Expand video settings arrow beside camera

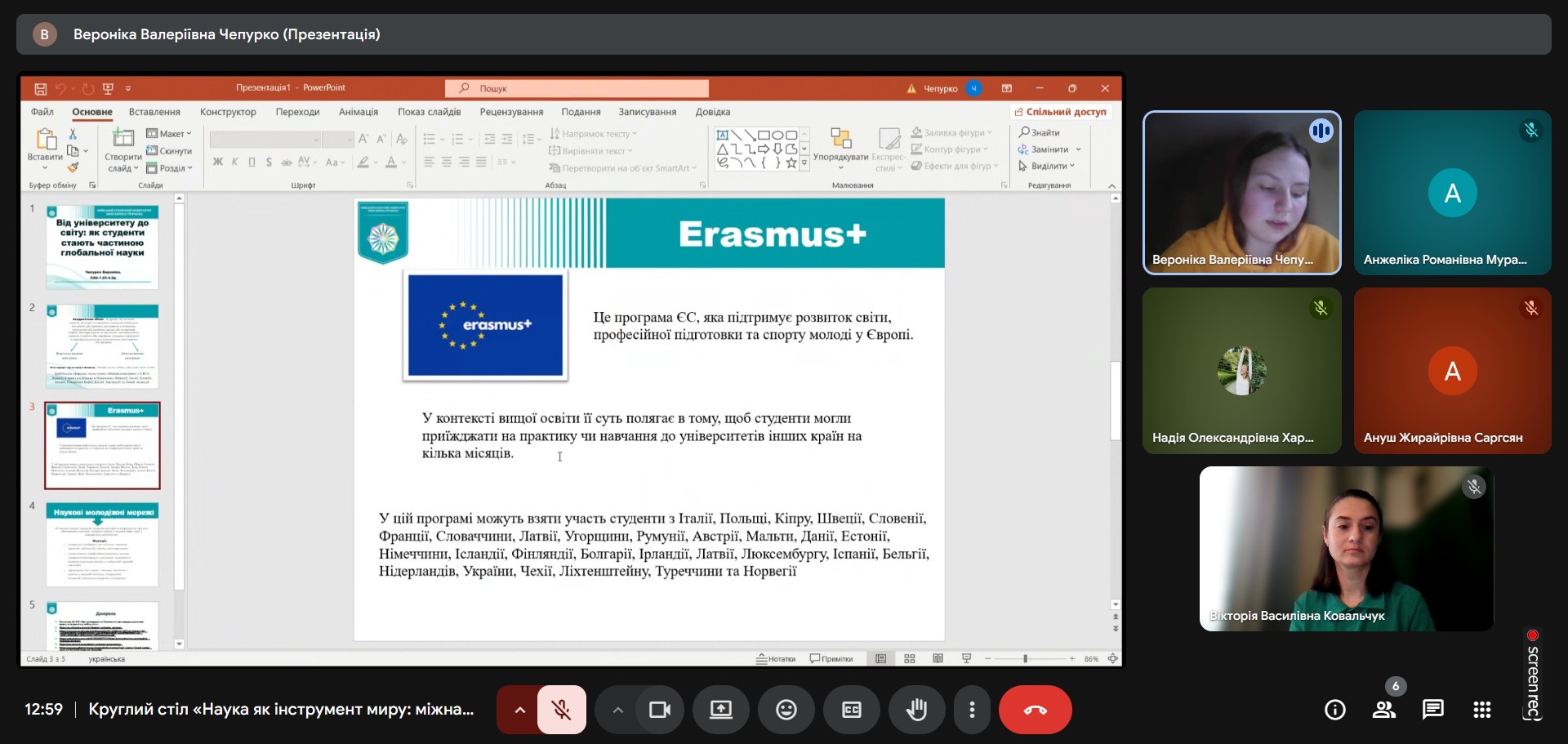click(x=617, y=710)
